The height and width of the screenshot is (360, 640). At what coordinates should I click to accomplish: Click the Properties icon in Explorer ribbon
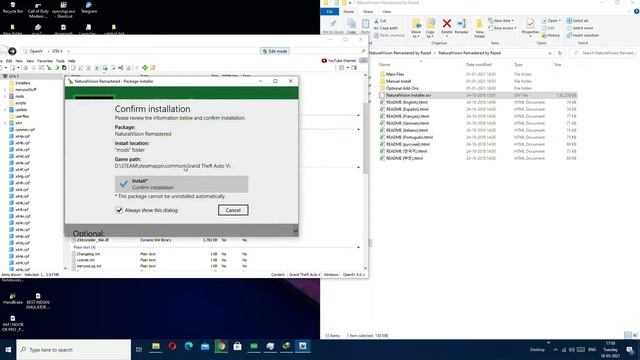530,27
